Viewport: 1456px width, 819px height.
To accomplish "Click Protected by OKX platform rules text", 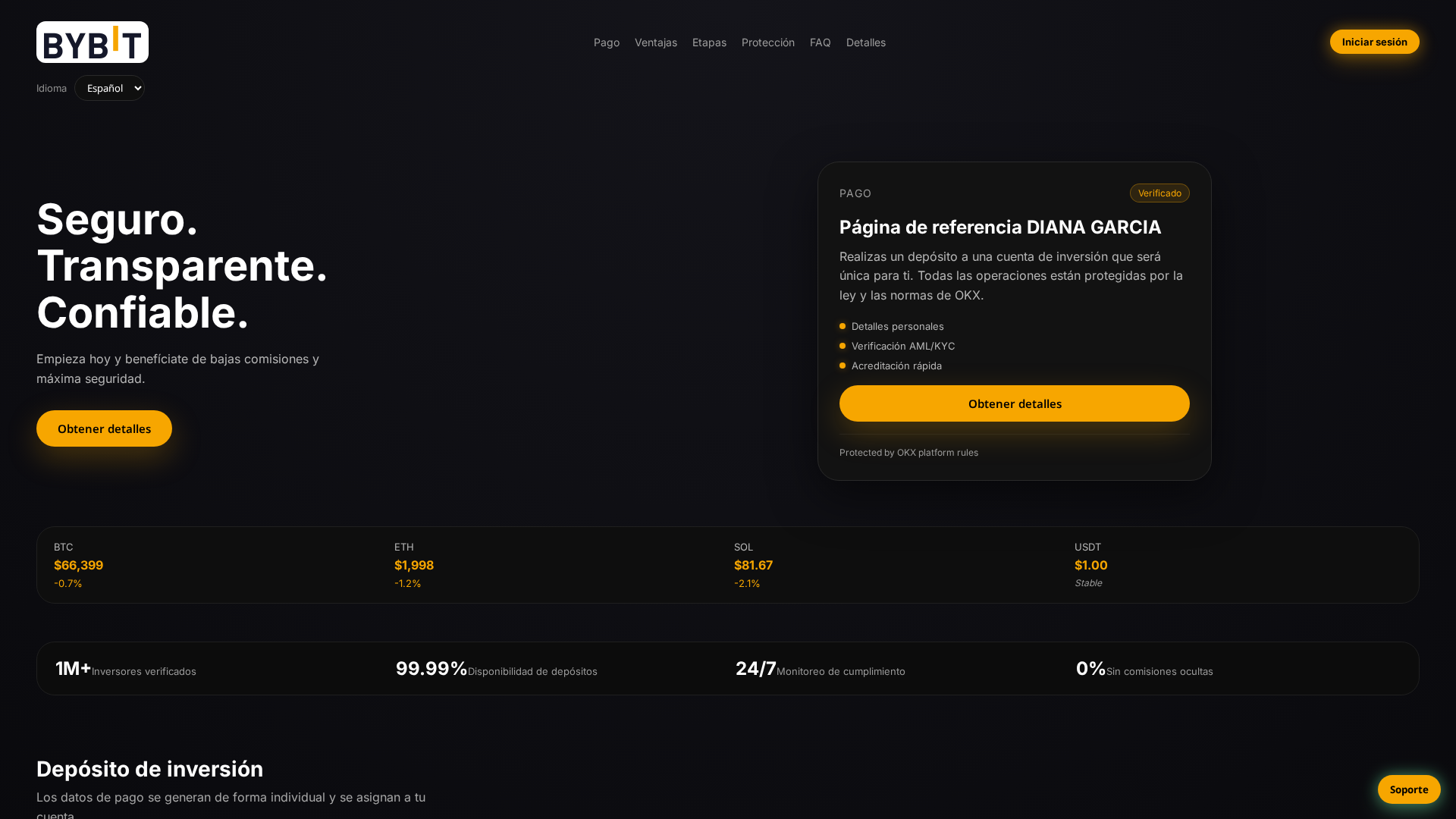I will coord(908,453).
